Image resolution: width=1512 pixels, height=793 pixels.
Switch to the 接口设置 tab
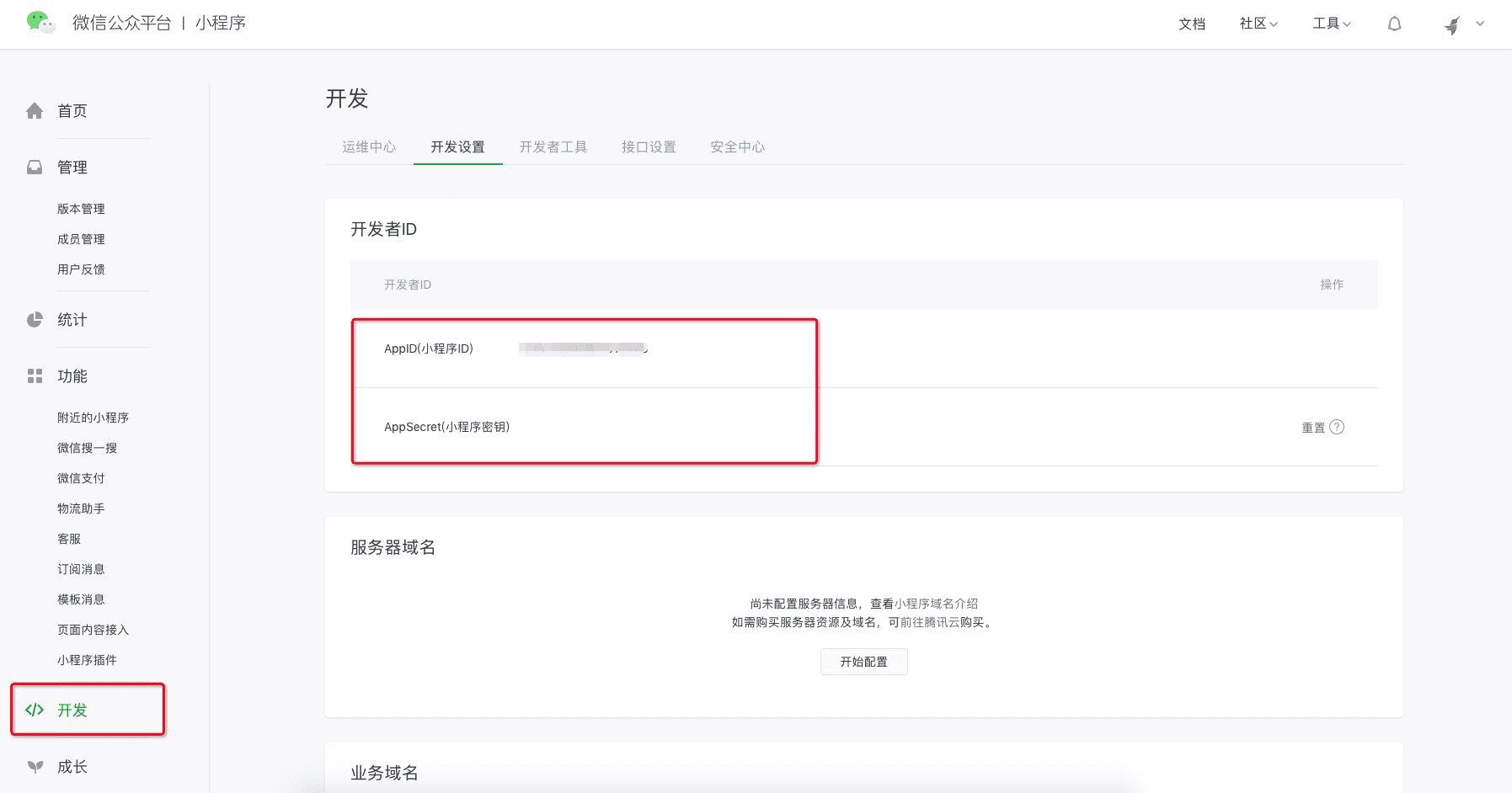[649, 146]
